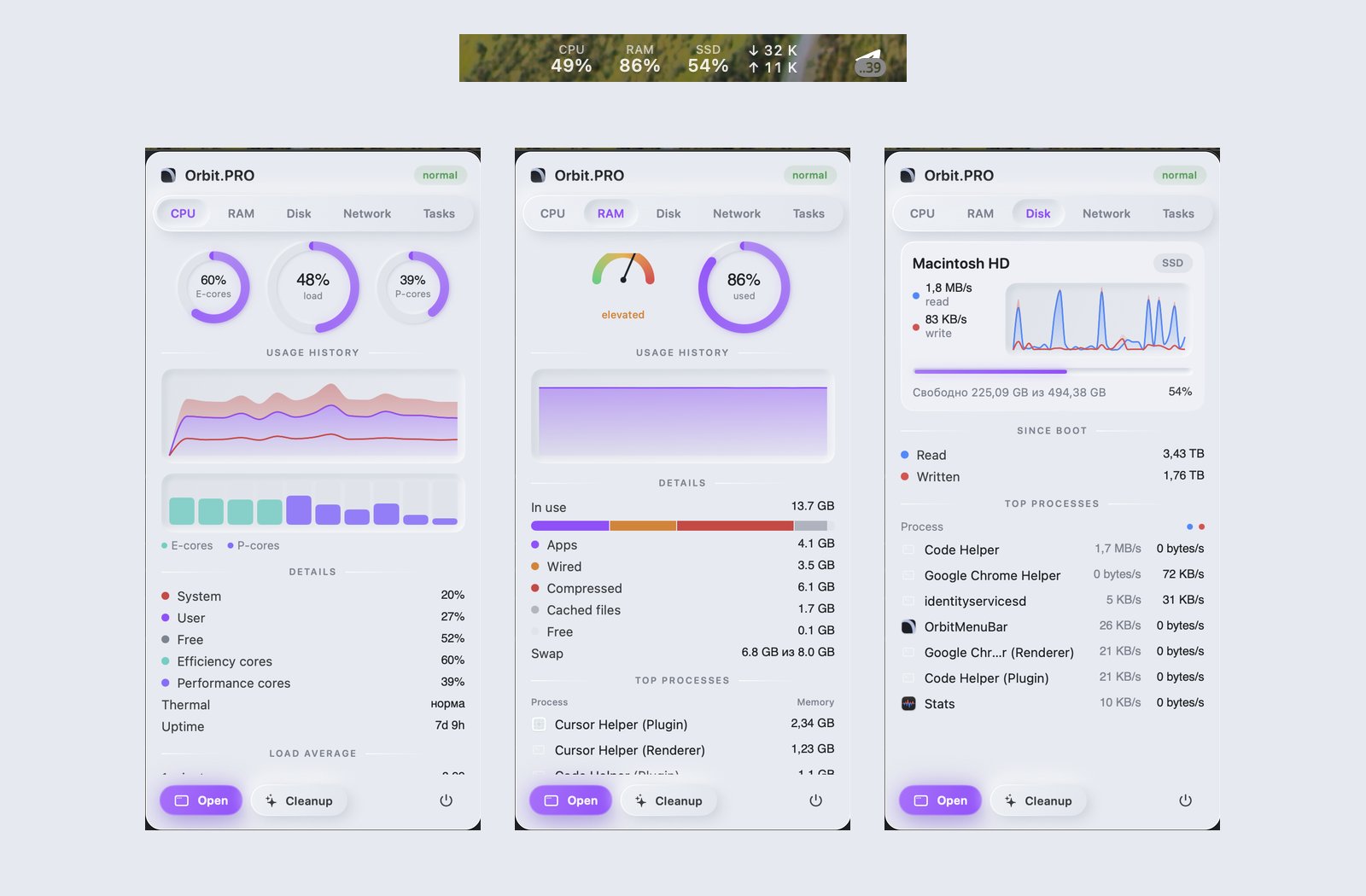This screenshot has height=896, width=1366.
Task: Click the Stats process icon
Action: (908, 703)
